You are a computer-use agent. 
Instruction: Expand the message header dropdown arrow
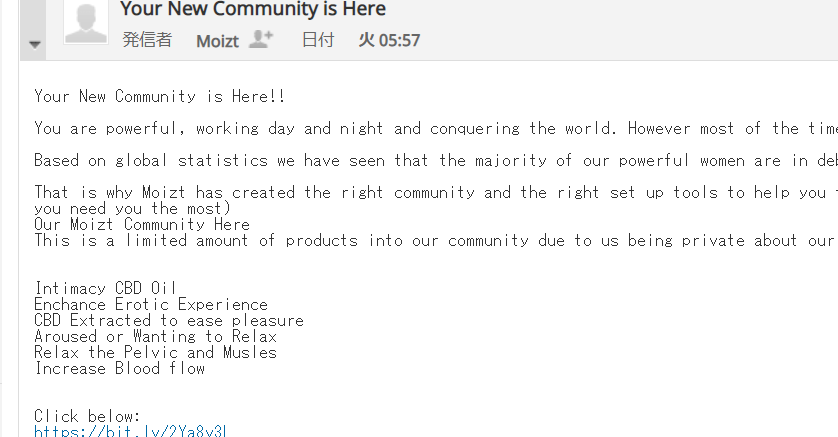(x=36, y=44)
